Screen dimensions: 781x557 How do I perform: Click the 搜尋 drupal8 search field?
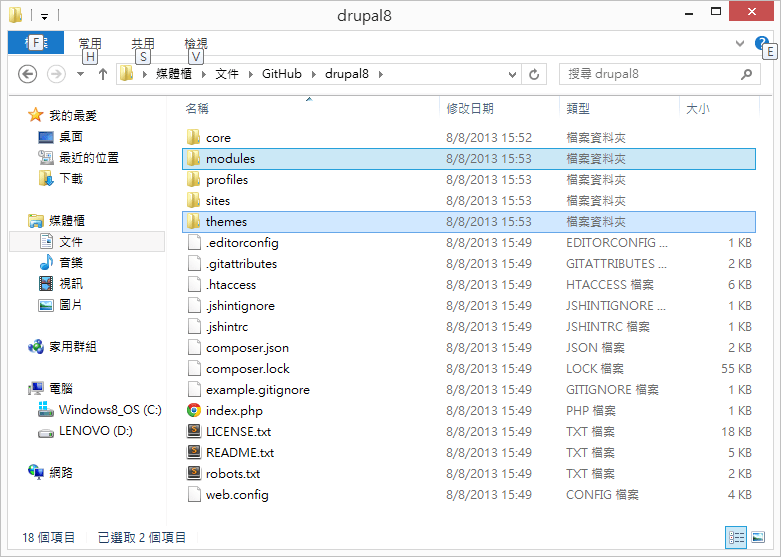(650, 74)
